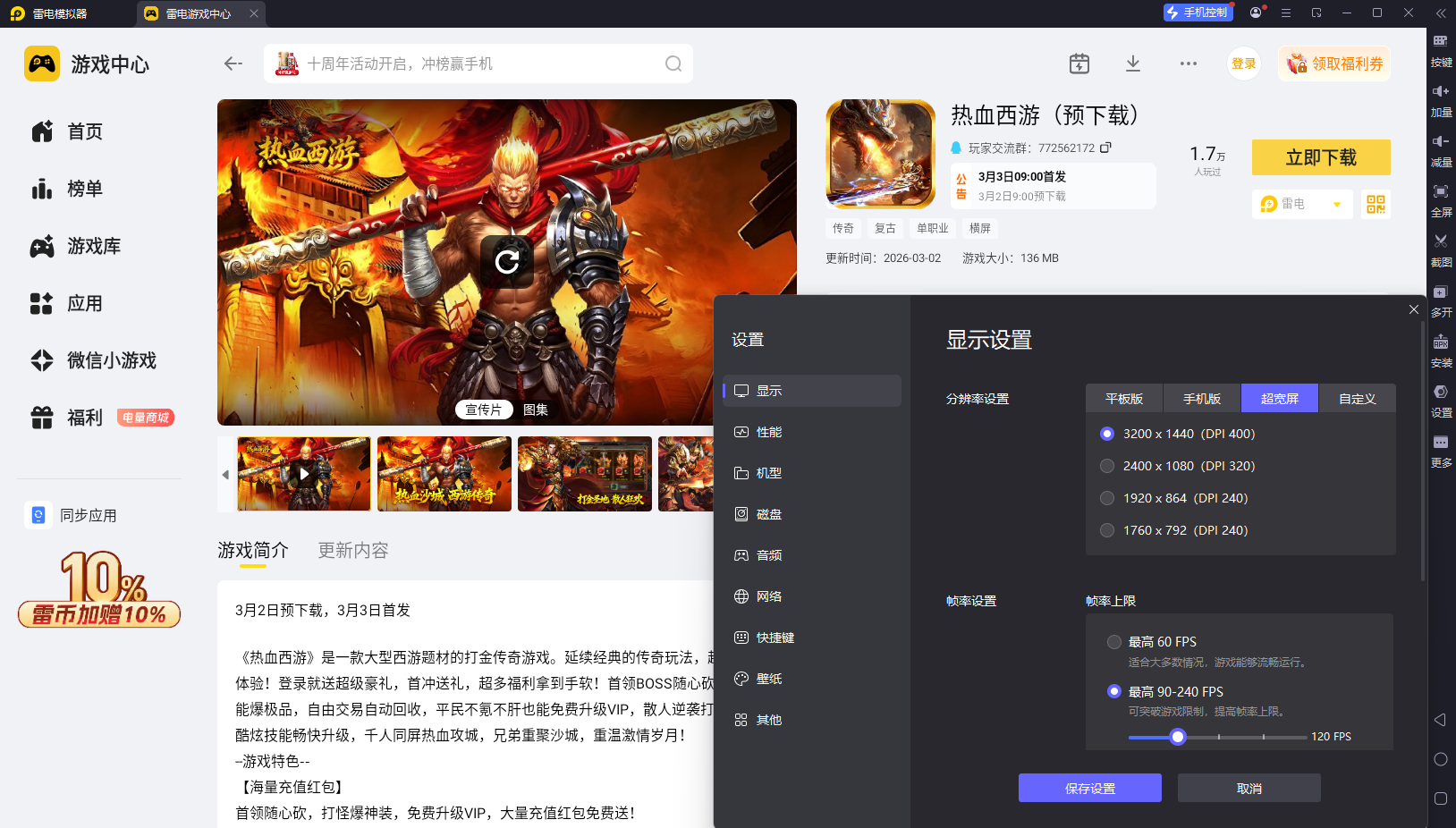Show the QR code for download
1456x828 pixels.
(x=1376, y=204)
